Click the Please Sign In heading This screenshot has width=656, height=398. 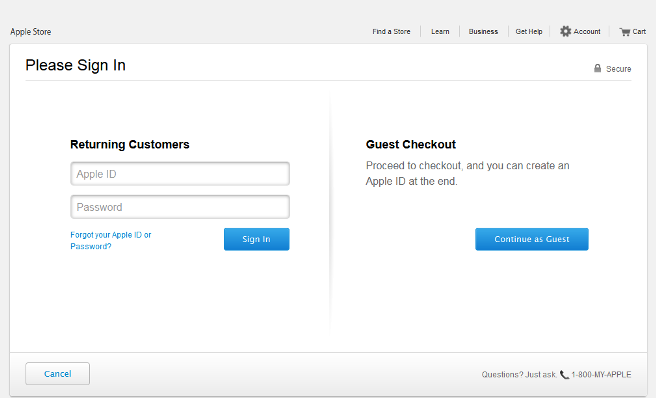(75, 65)
